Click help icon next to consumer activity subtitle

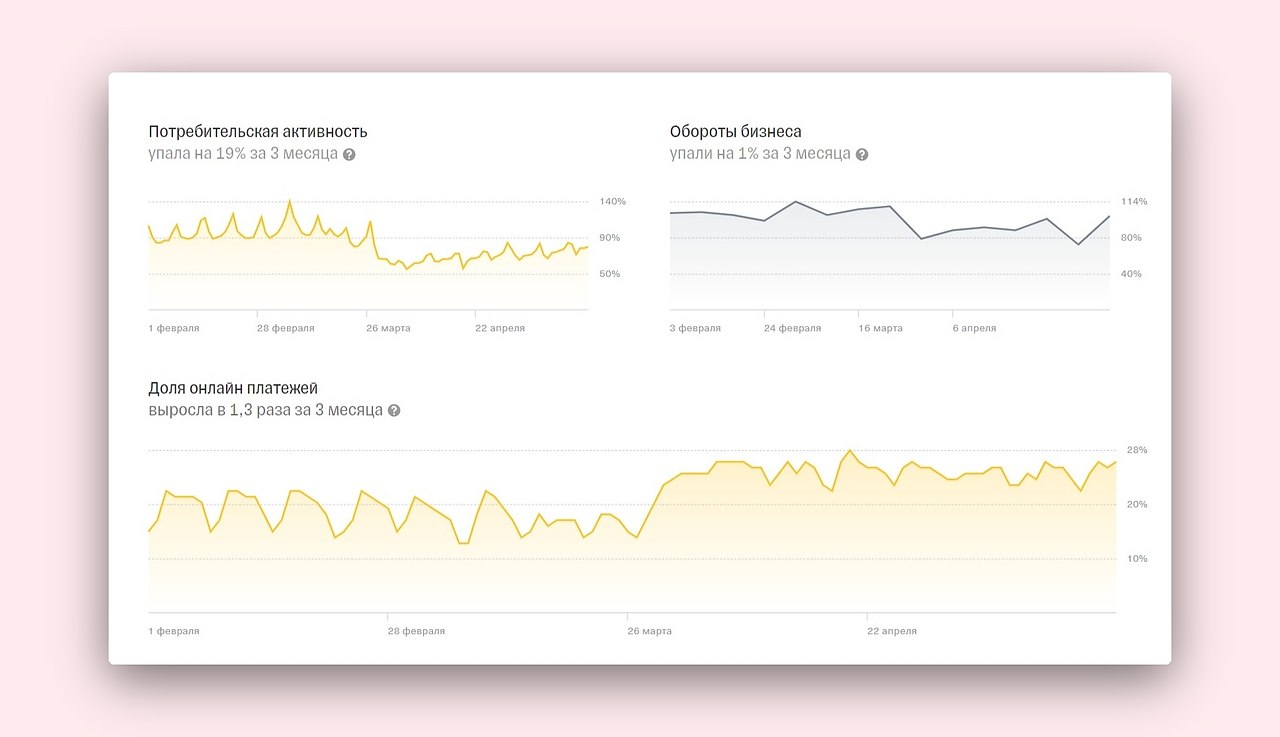click(x=349, y=155)
